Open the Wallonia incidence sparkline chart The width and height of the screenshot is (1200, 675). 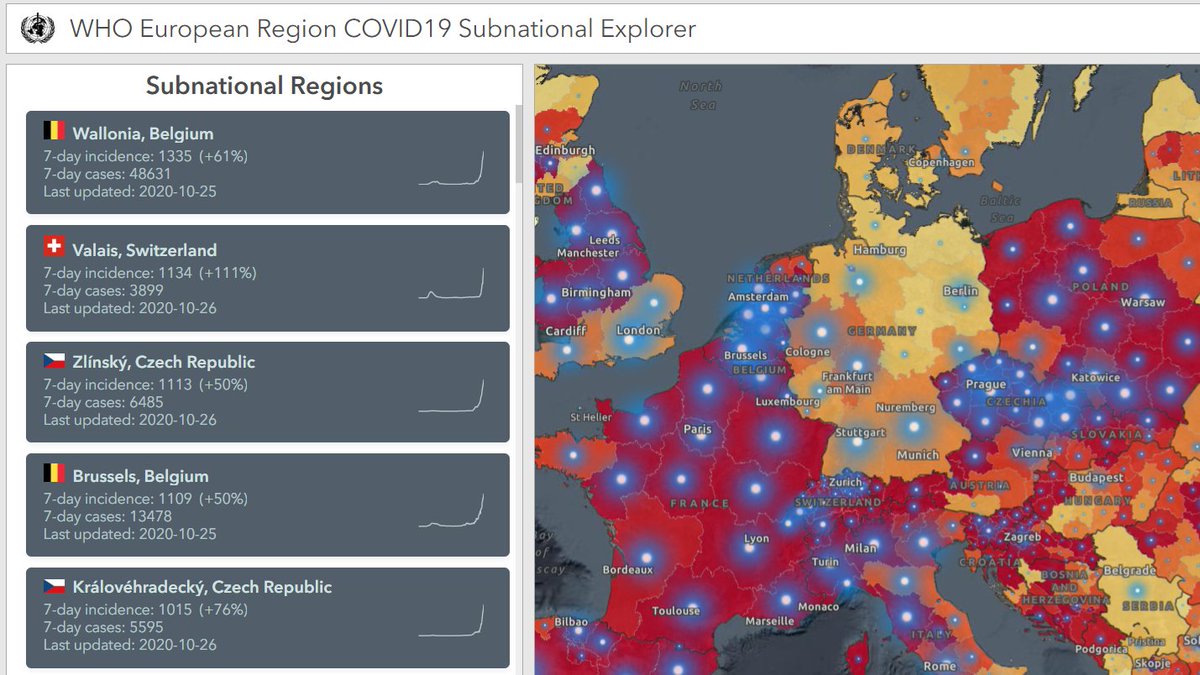tap(452, 168)
